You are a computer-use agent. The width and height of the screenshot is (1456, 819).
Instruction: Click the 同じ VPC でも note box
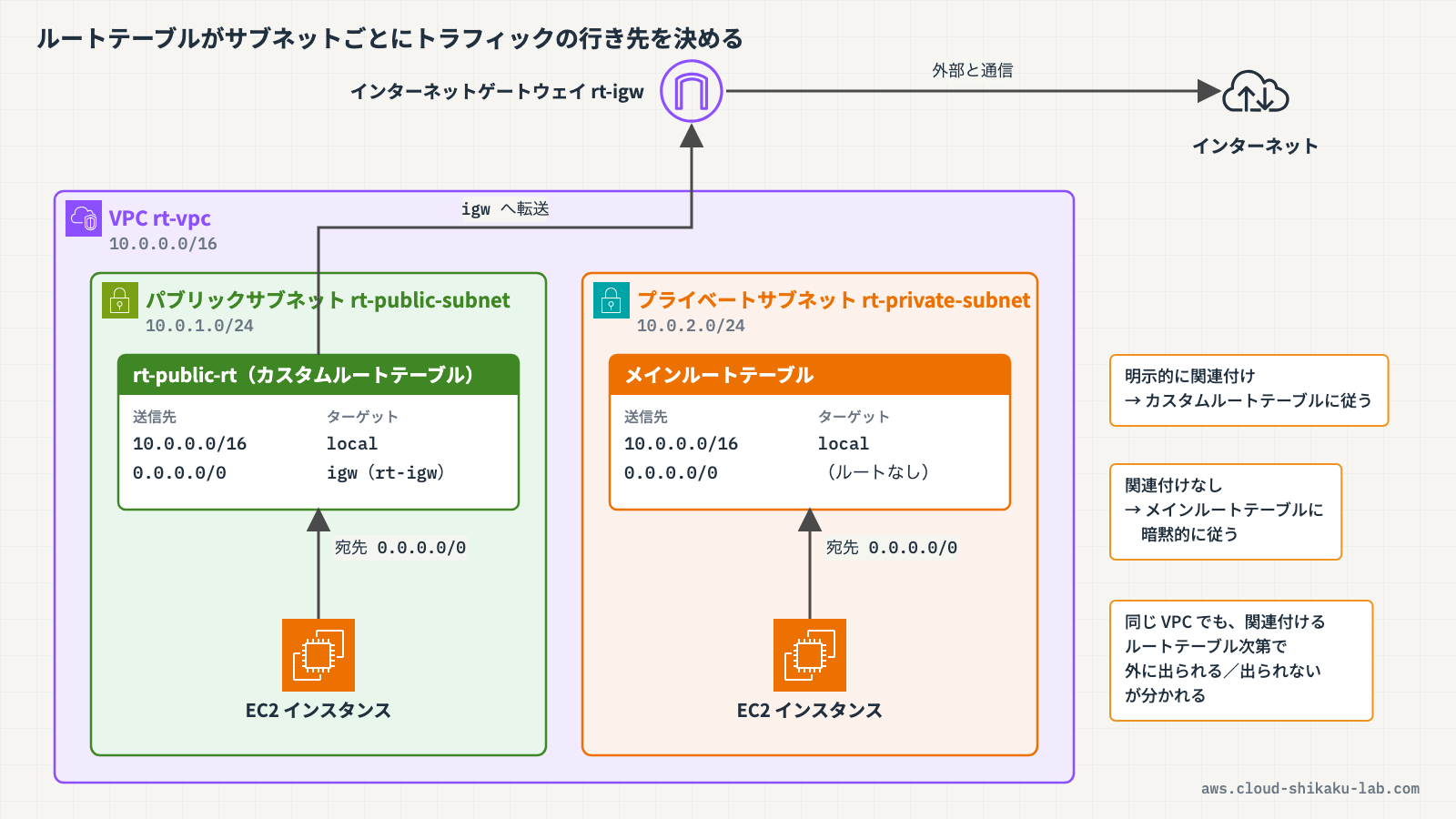1241,661
